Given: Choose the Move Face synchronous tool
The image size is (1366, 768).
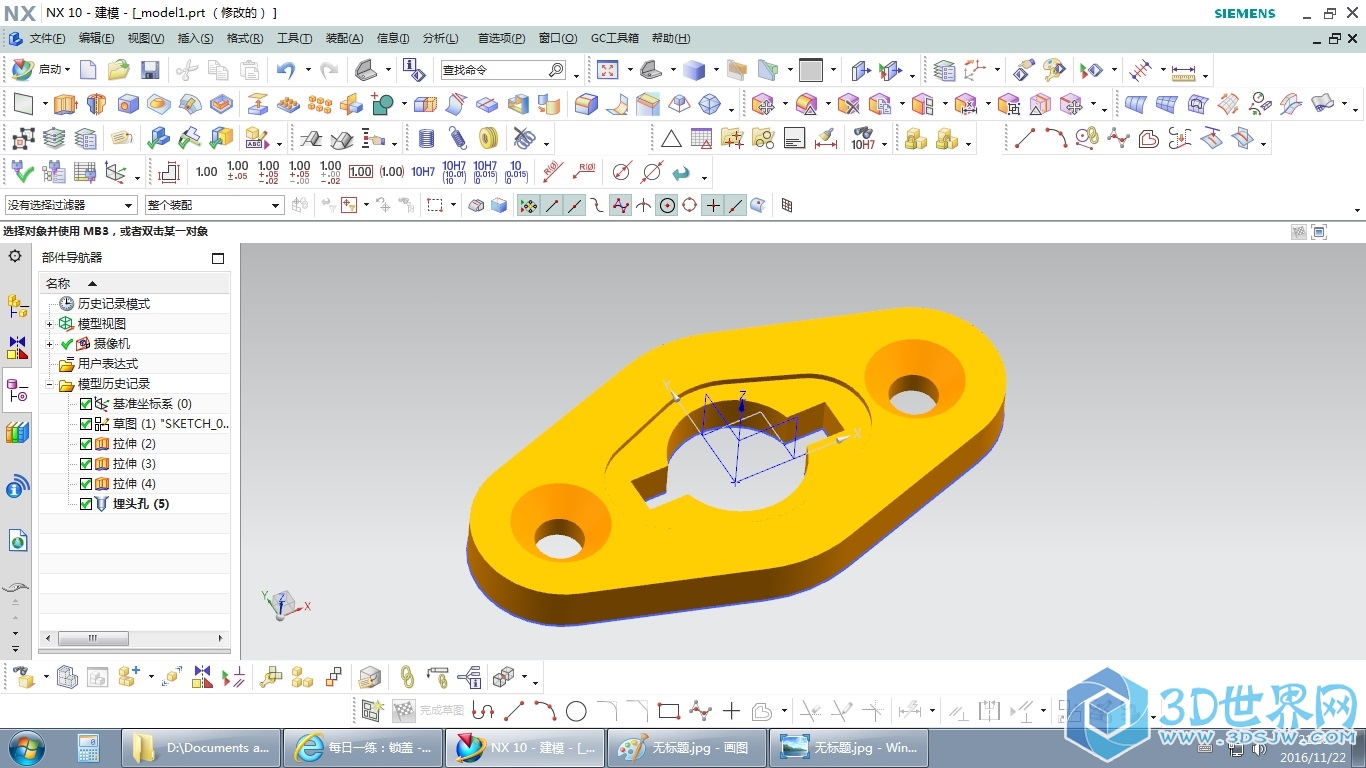Looking at the screenshot, I should pos(762,104).
